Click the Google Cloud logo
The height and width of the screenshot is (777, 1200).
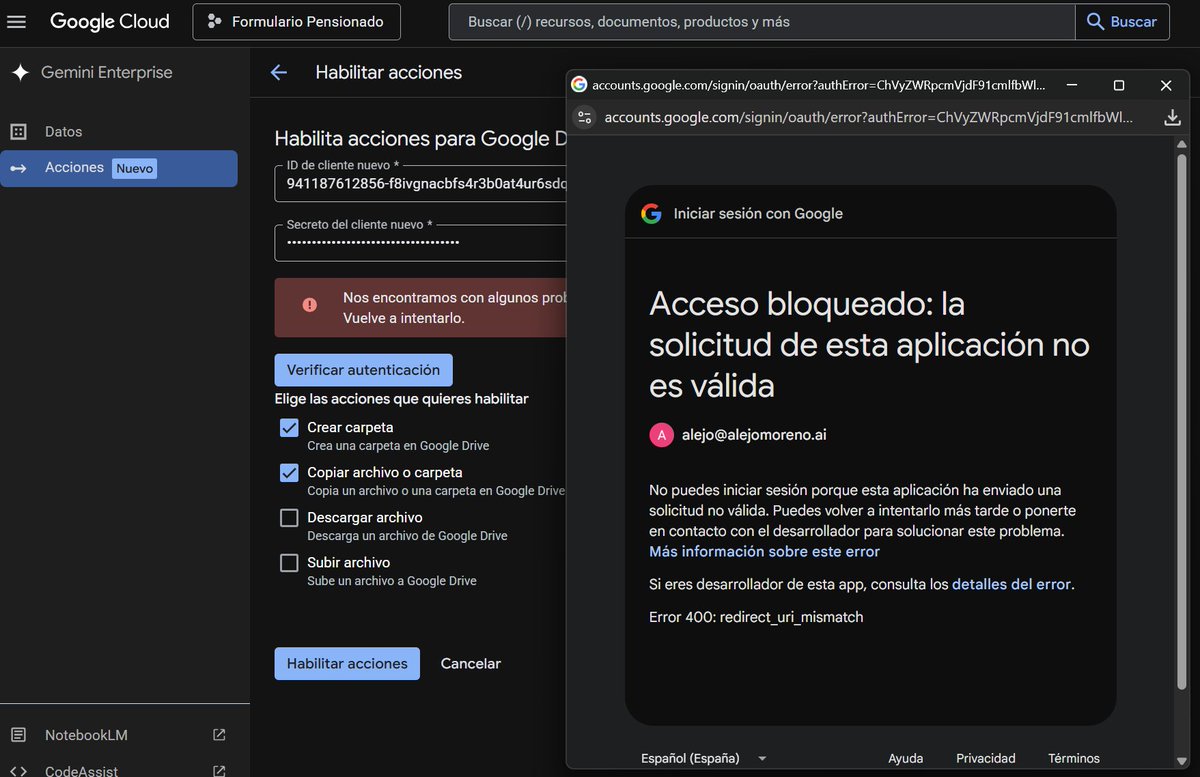(x=110, y=21)
